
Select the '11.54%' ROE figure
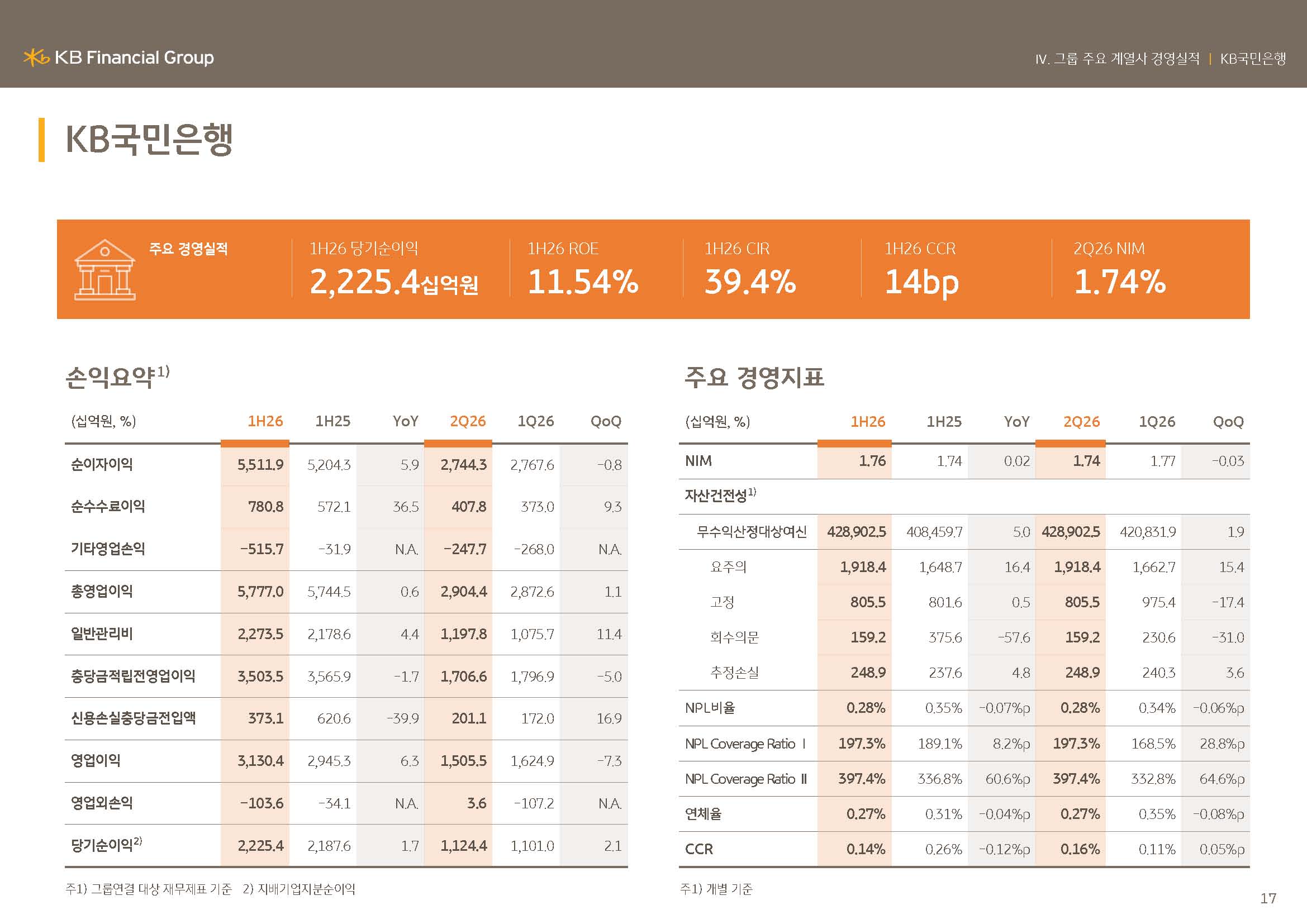point(583,282)
